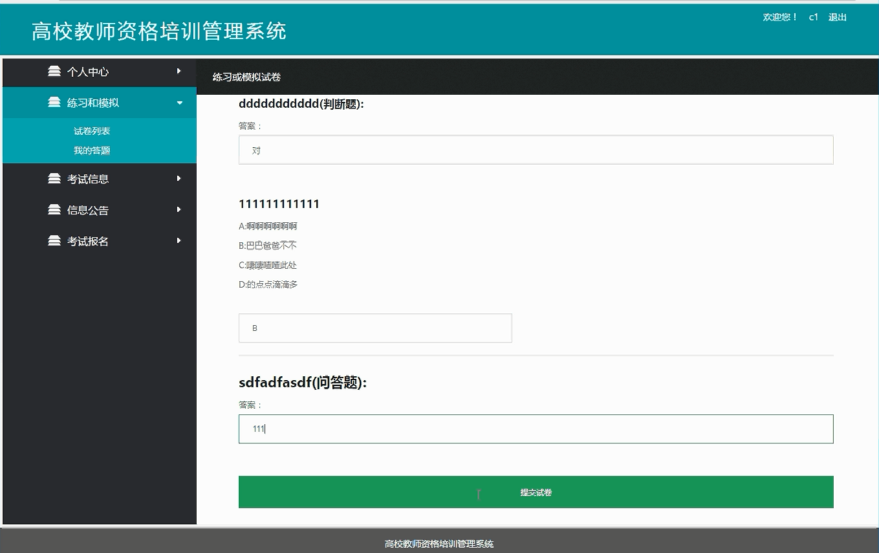Go to 我的答题 submenu item
The width and height of the screenshot is (879, 553).
92,150
